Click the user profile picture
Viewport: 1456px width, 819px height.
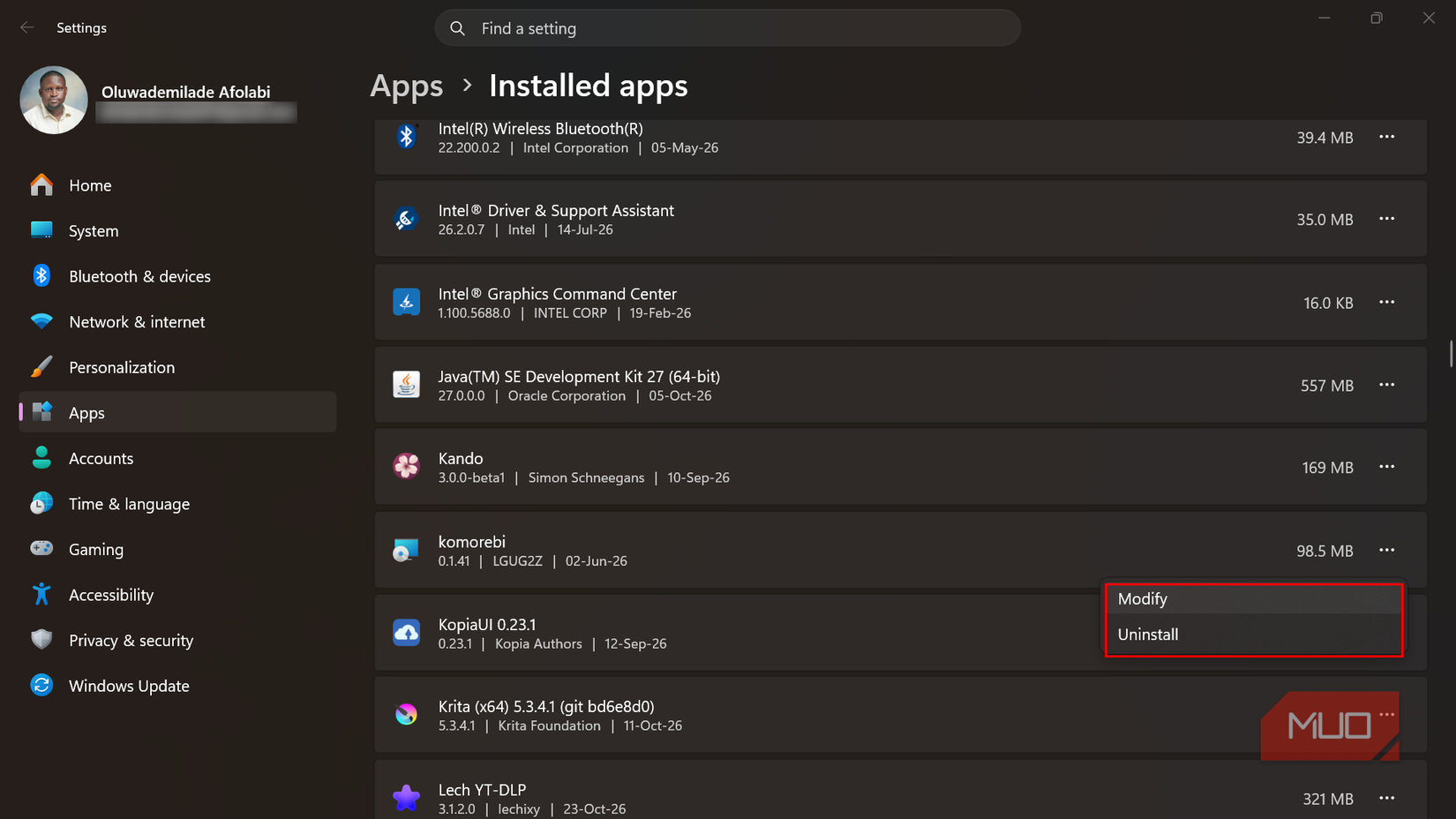54,101
